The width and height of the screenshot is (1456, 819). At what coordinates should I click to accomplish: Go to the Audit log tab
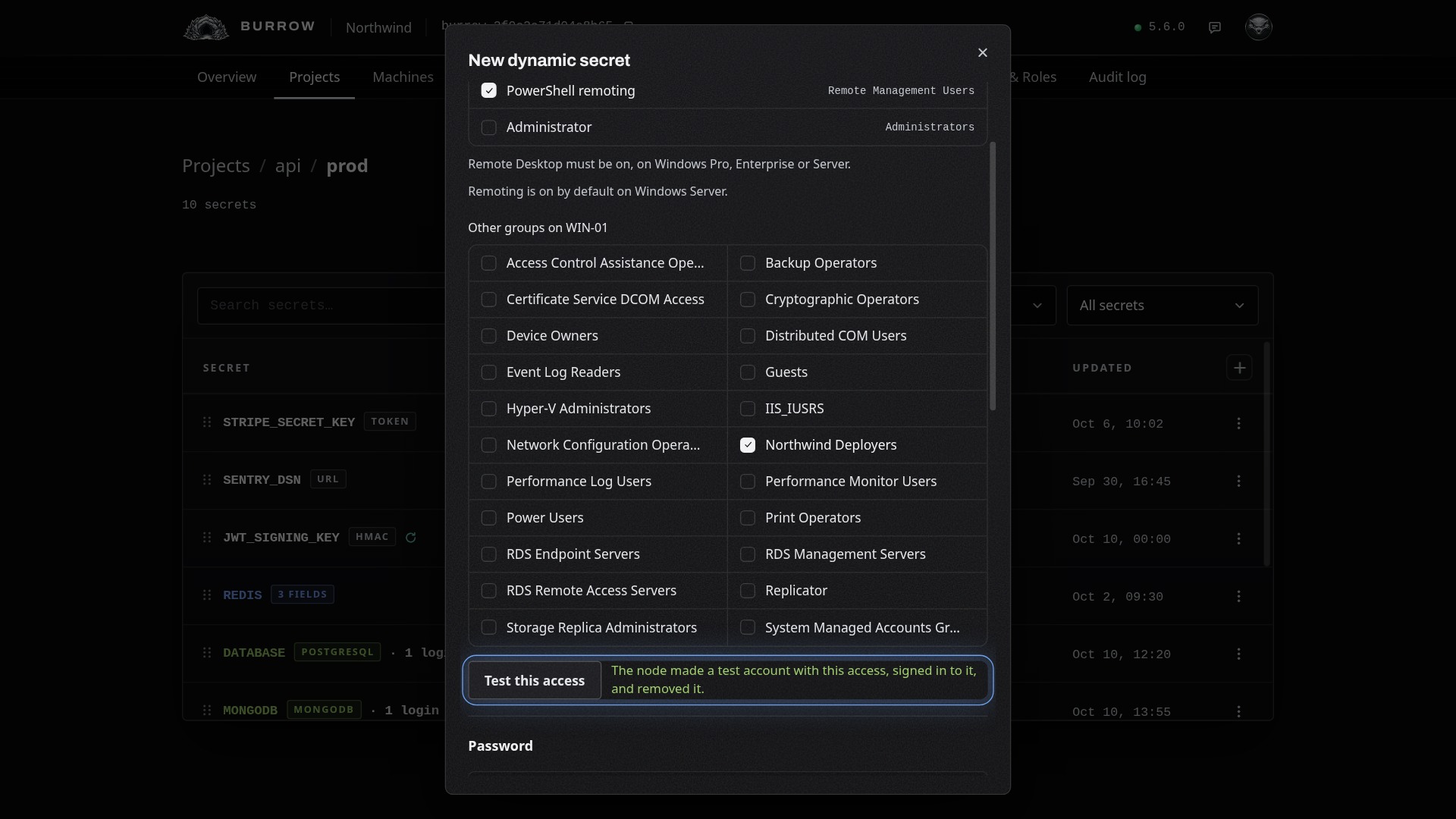[1118, 77]
